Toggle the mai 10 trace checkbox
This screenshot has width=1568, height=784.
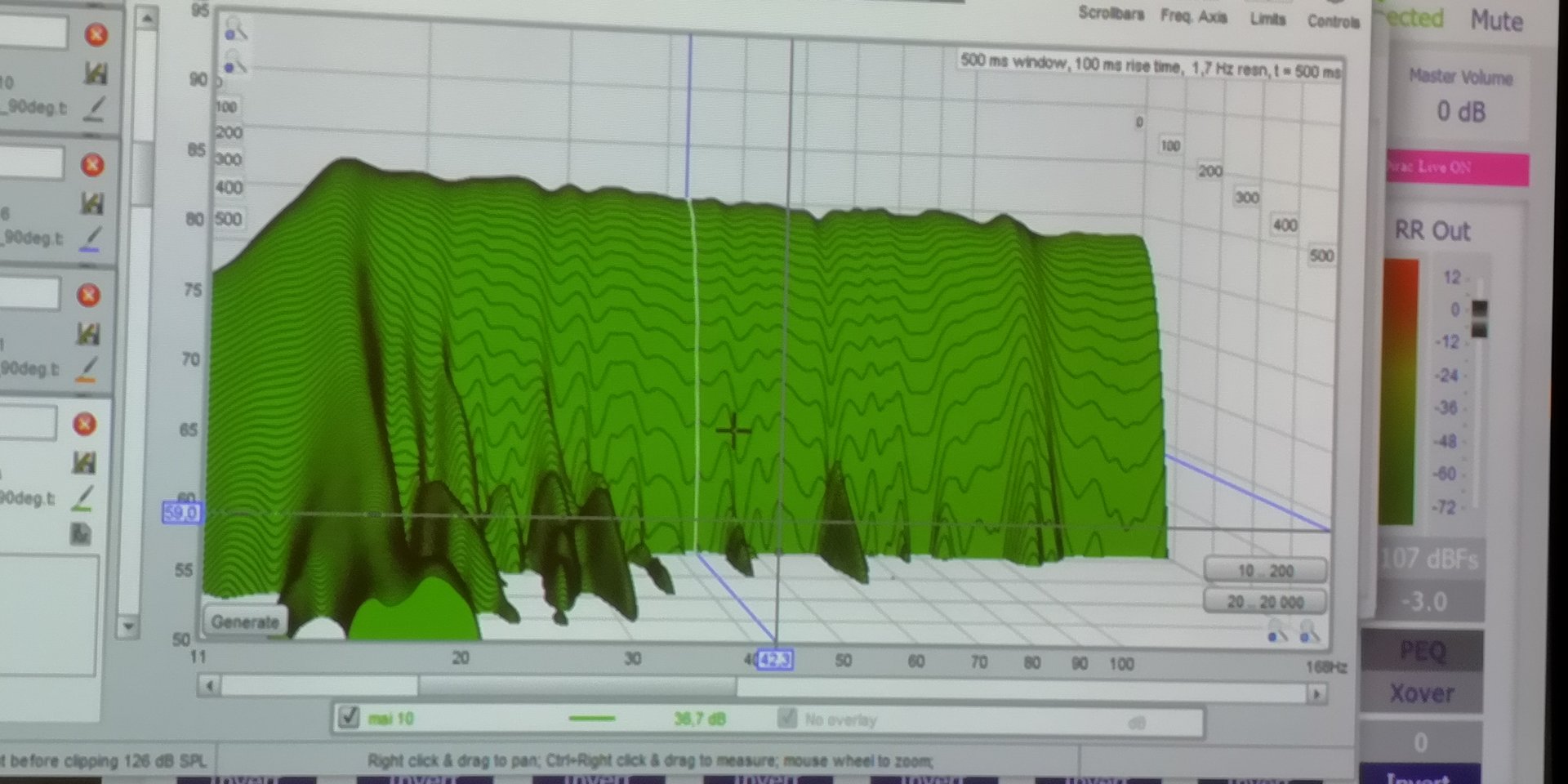(348, 717)
